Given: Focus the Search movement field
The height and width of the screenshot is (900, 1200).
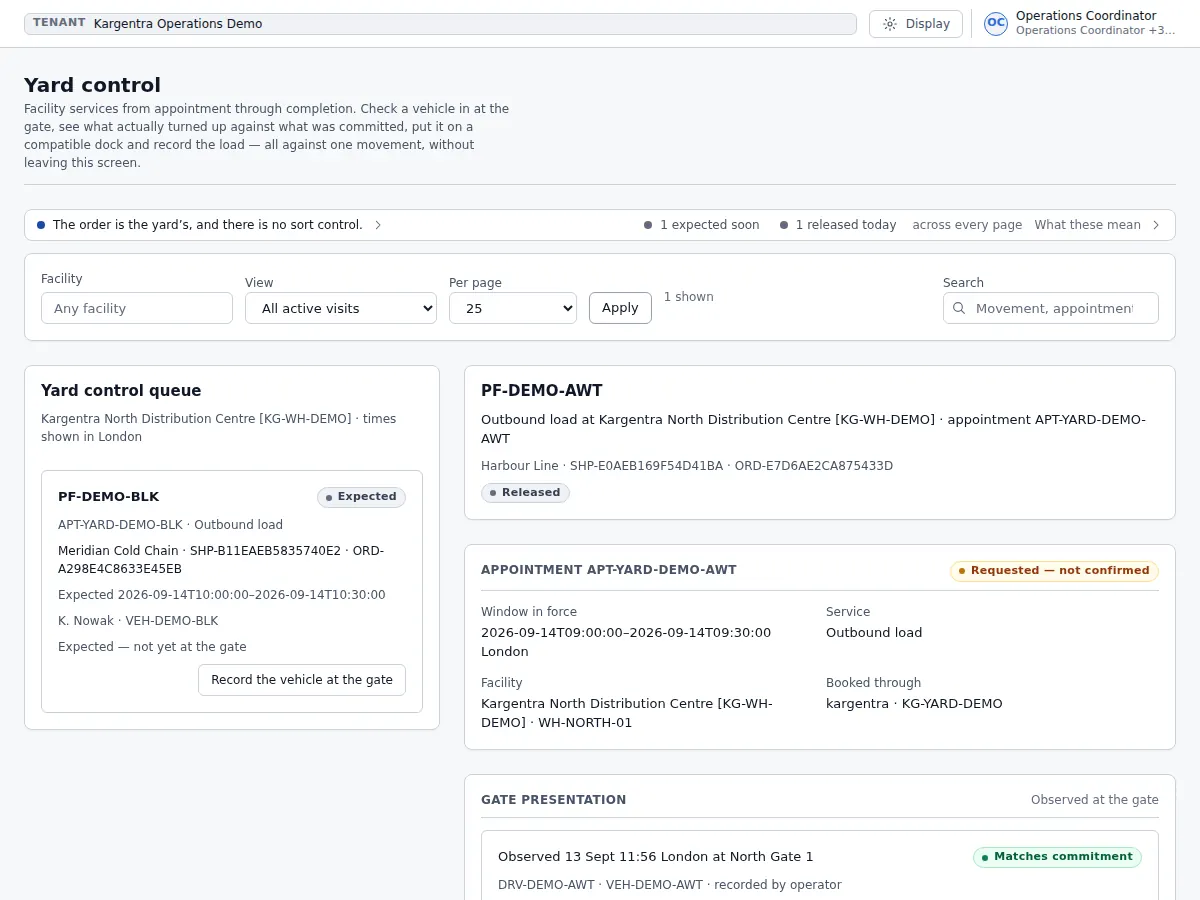Looking at the screenshot, I should pos(1051,308).
